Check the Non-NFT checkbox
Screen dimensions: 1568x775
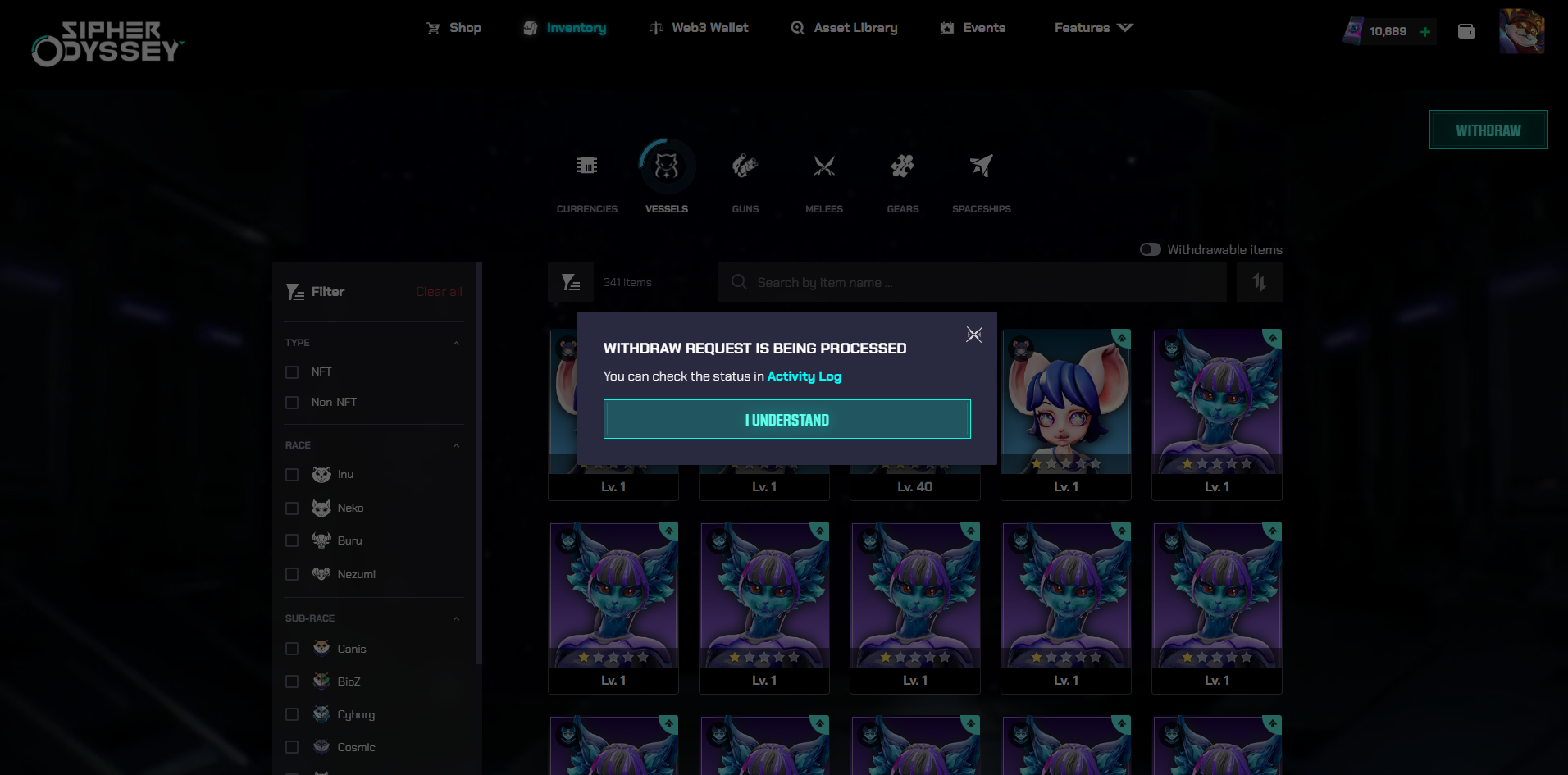point(292,403)
